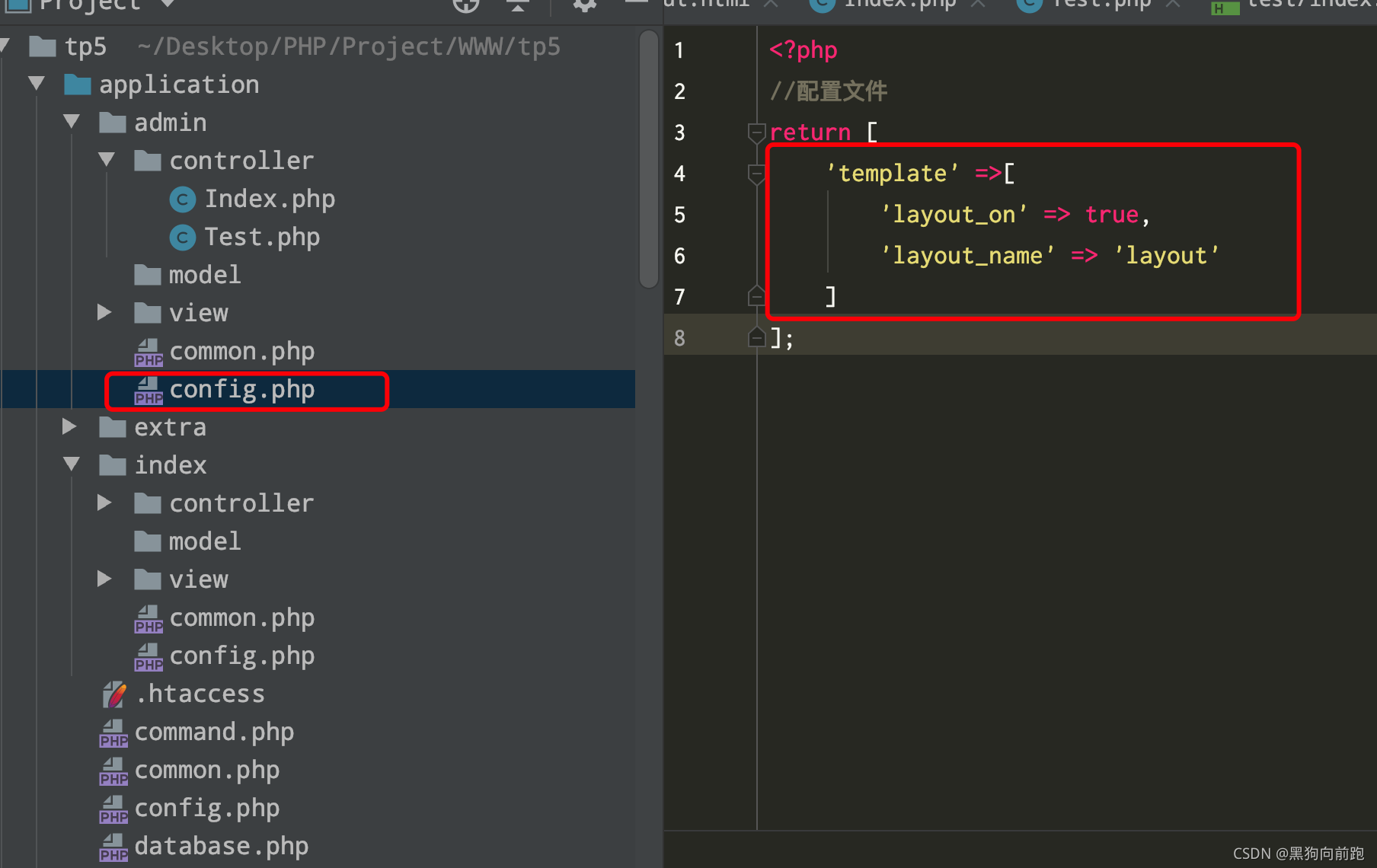Viewport: 1377px width, 868px height.
Task: Click the admin model folder icon
Action: click(148, 275)
